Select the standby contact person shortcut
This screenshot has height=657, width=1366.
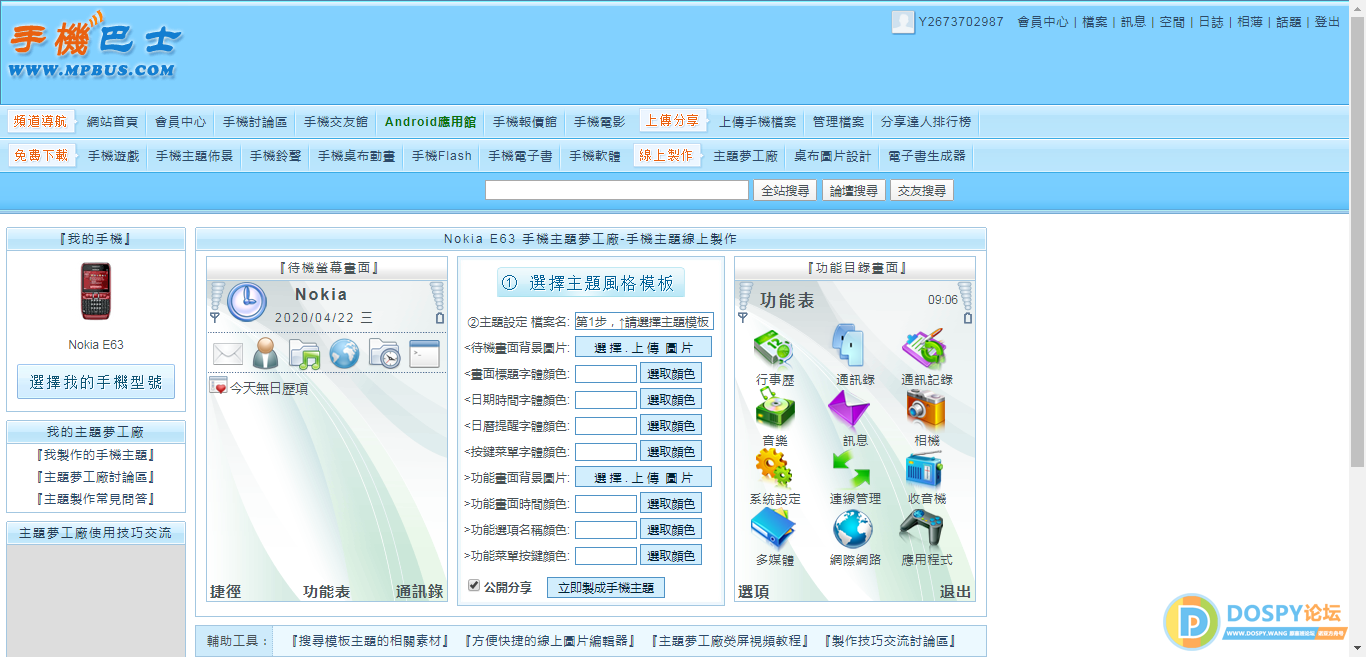[266, 353]
